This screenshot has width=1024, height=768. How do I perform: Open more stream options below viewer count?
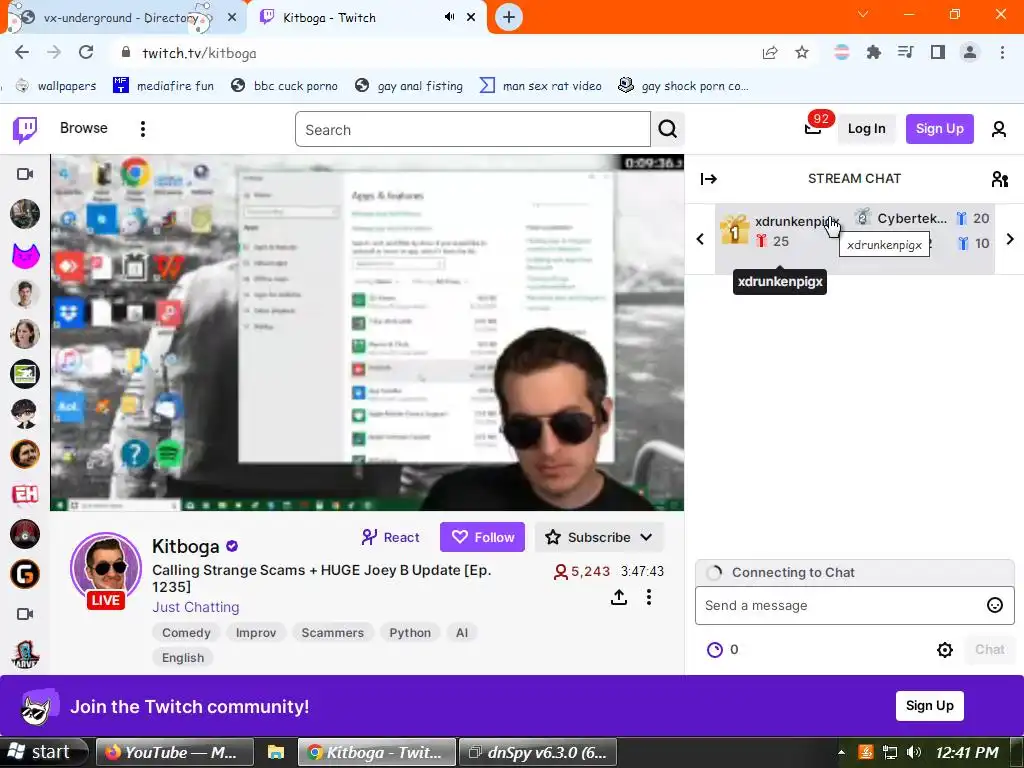648,597
